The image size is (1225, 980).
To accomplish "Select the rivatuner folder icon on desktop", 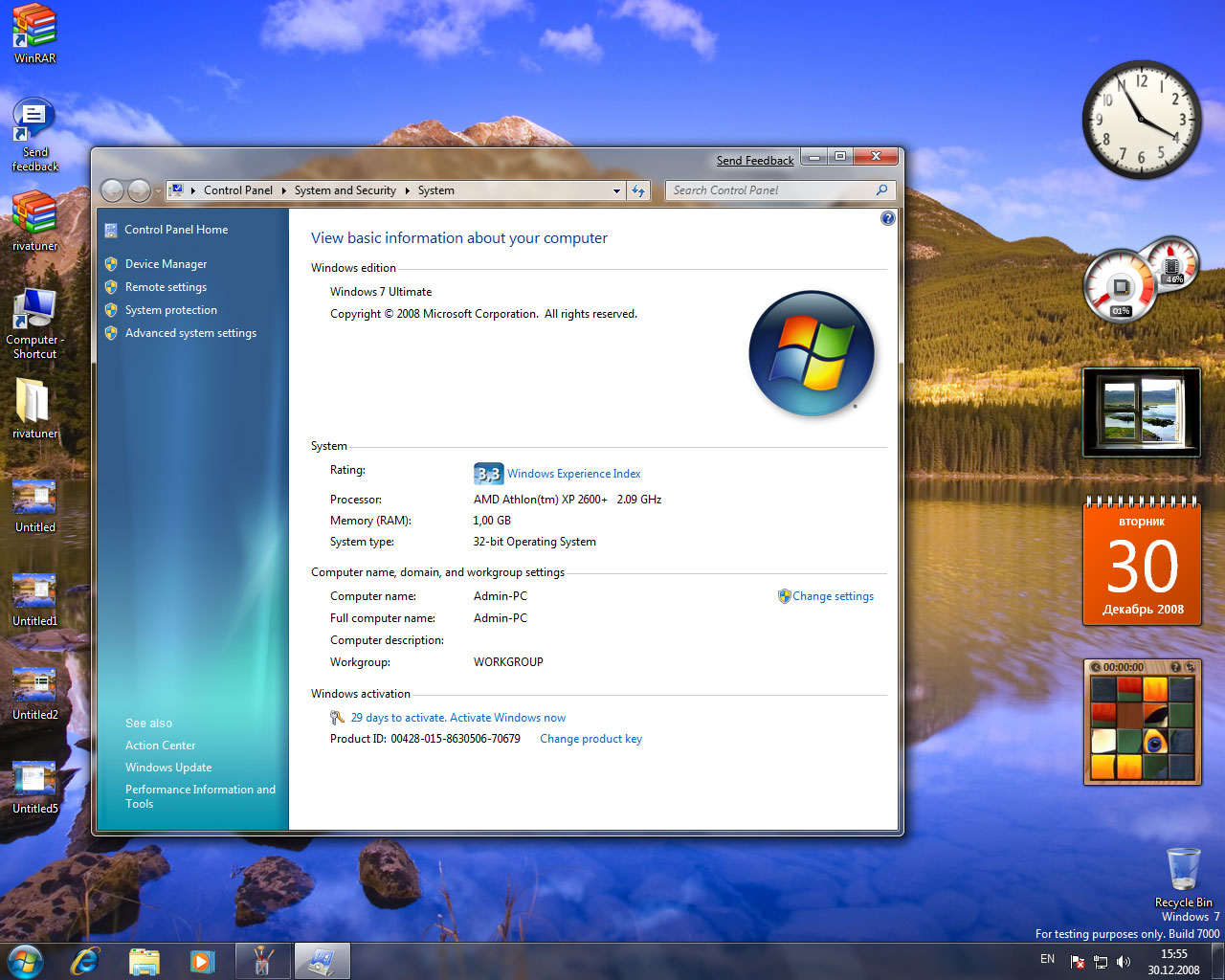I will [x=35, y=408].
